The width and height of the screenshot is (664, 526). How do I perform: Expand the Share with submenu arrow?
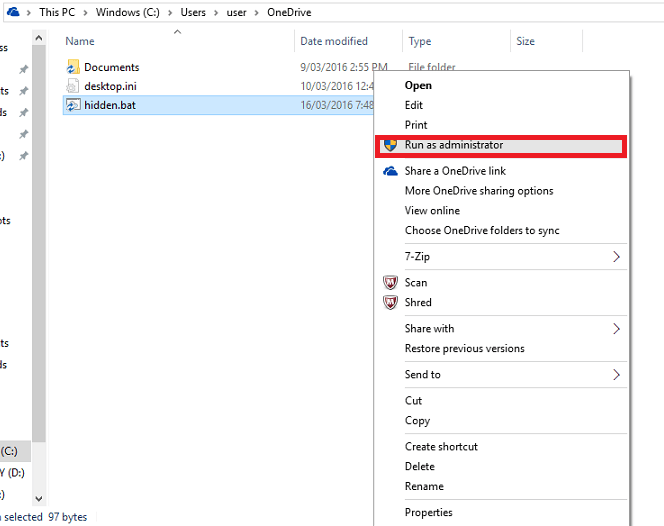click(617, 329)
